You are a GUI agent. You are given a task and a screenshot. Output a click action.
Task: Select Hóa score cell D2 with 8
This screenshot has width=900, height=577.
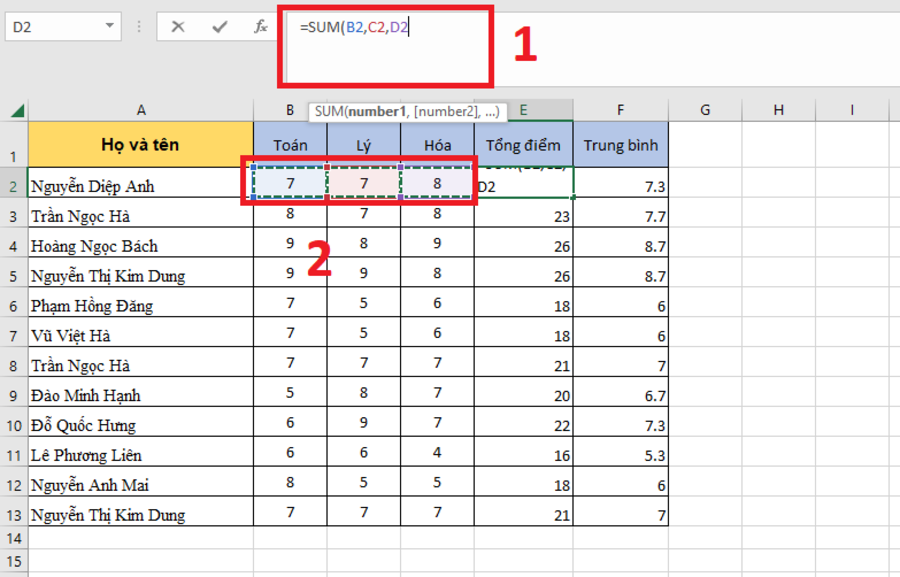click(437, 183)
